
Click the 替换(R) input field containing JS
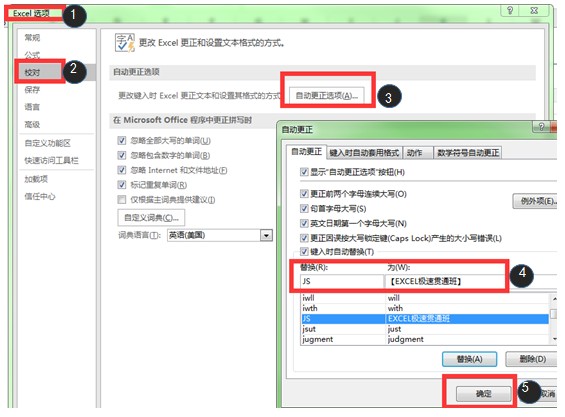(x=342, y=281)
